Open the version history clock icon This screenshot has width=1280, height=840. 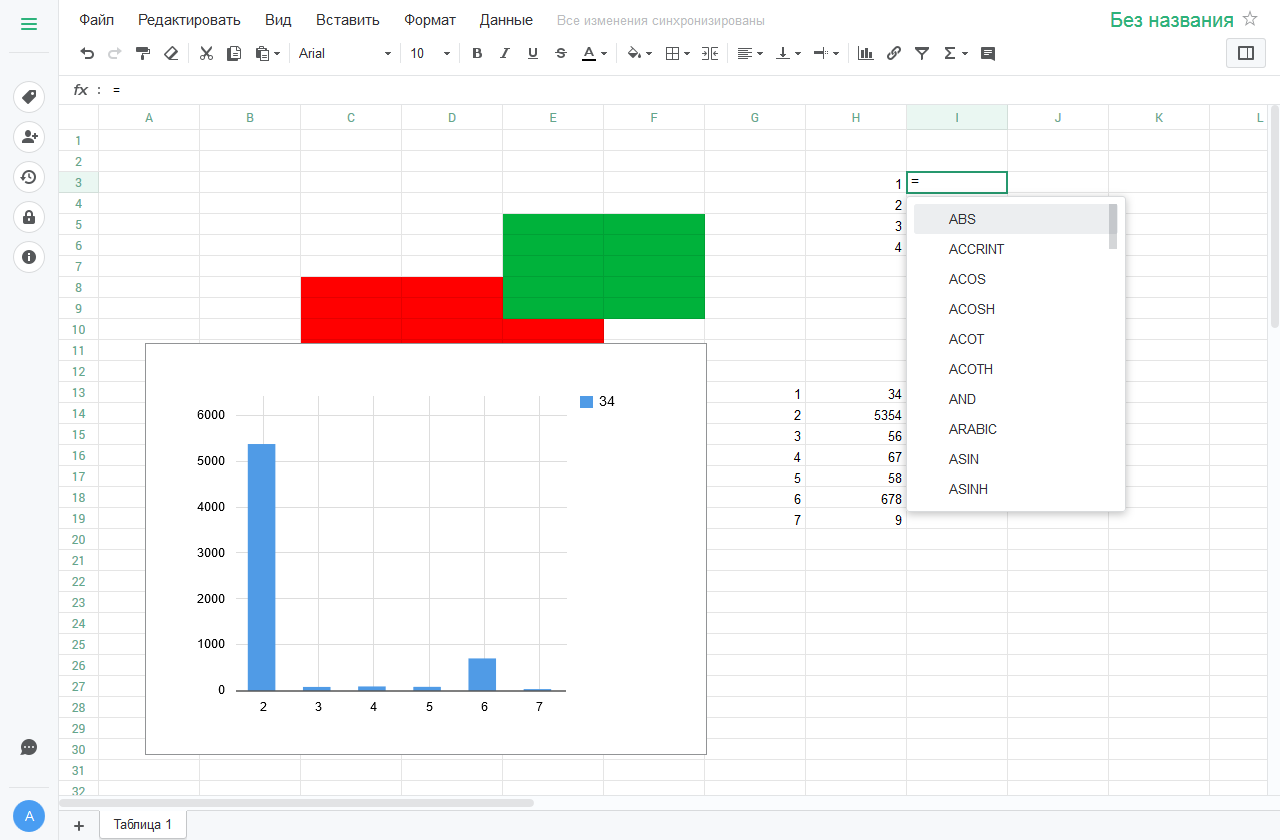click(x=29, y=177)
